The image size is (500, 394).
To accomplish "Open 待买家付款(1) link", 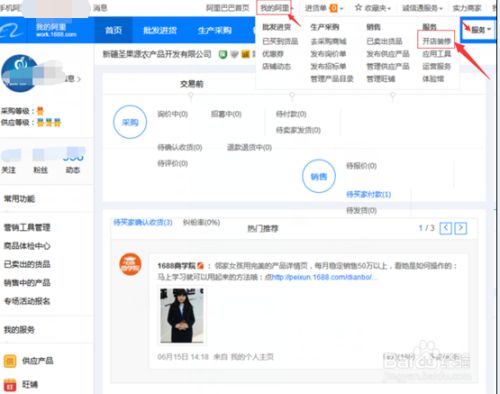I will click(369, 194).
